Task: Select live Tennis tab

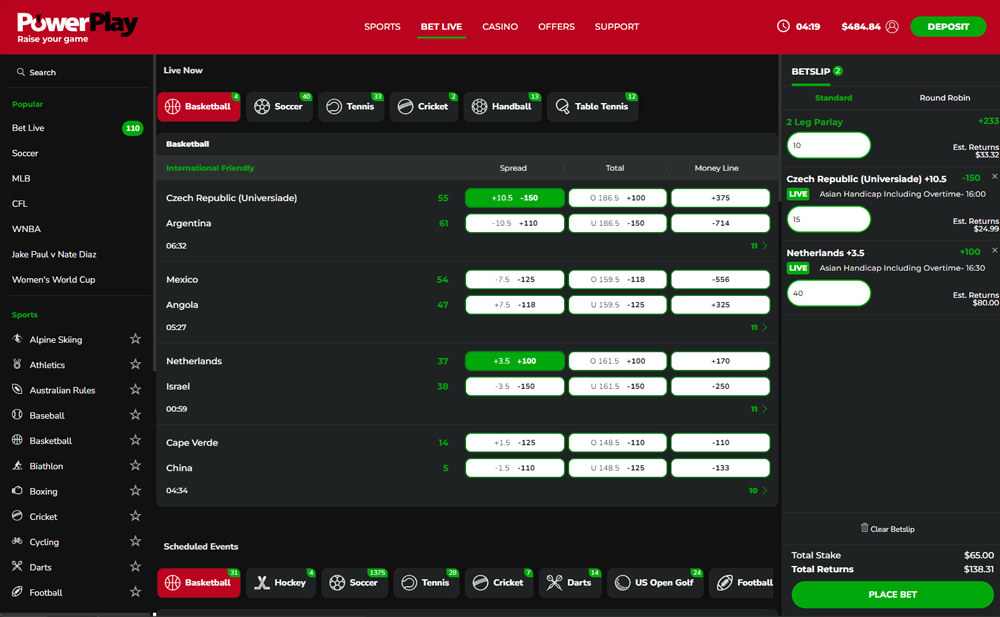Action: tap(351, 107)
